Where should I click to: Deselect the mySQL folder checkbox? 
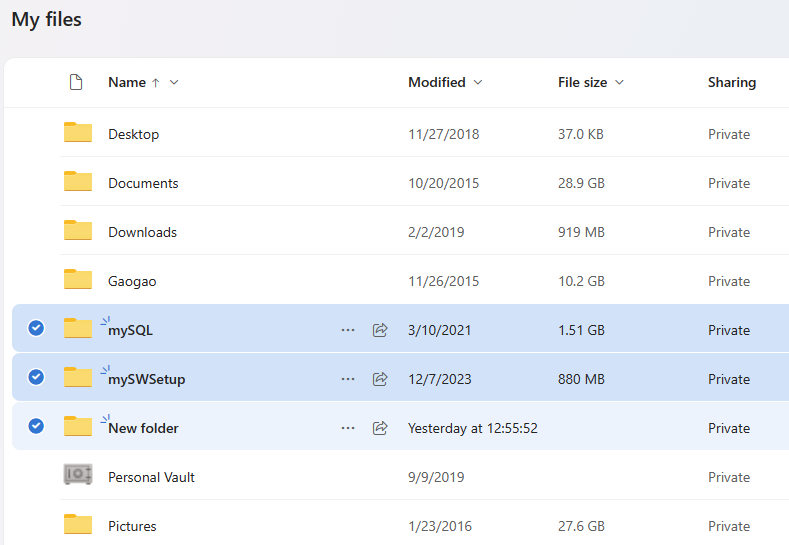[x=36, y=328]
